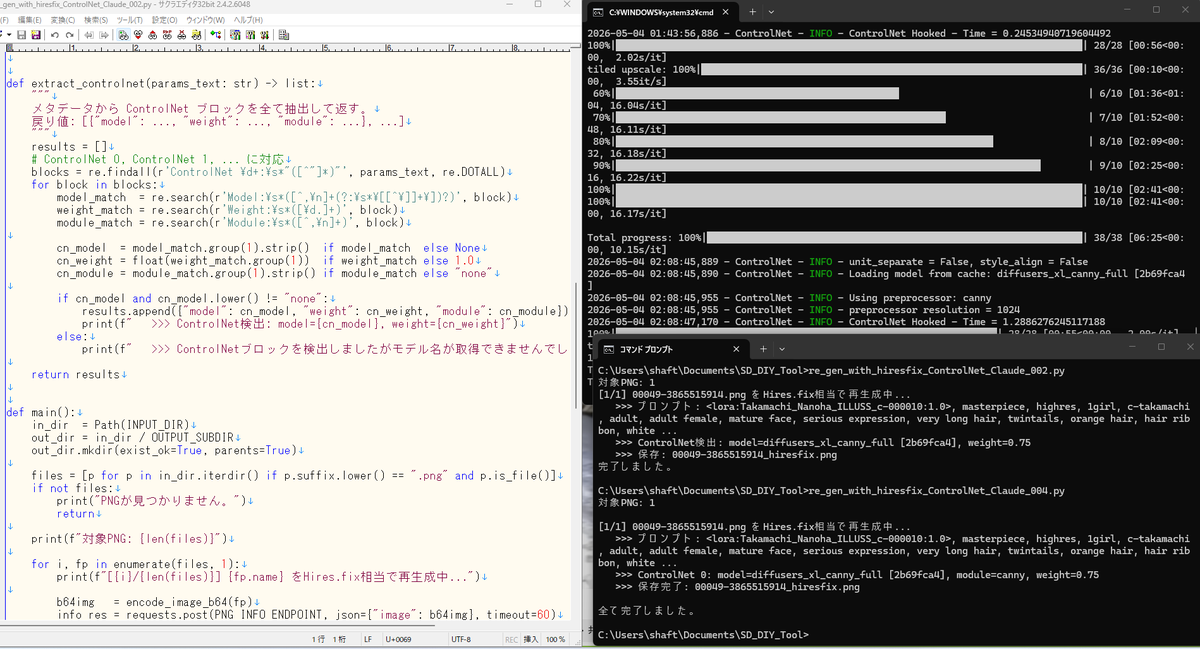Jump to previous position in move history

click(x=87, y=34)
